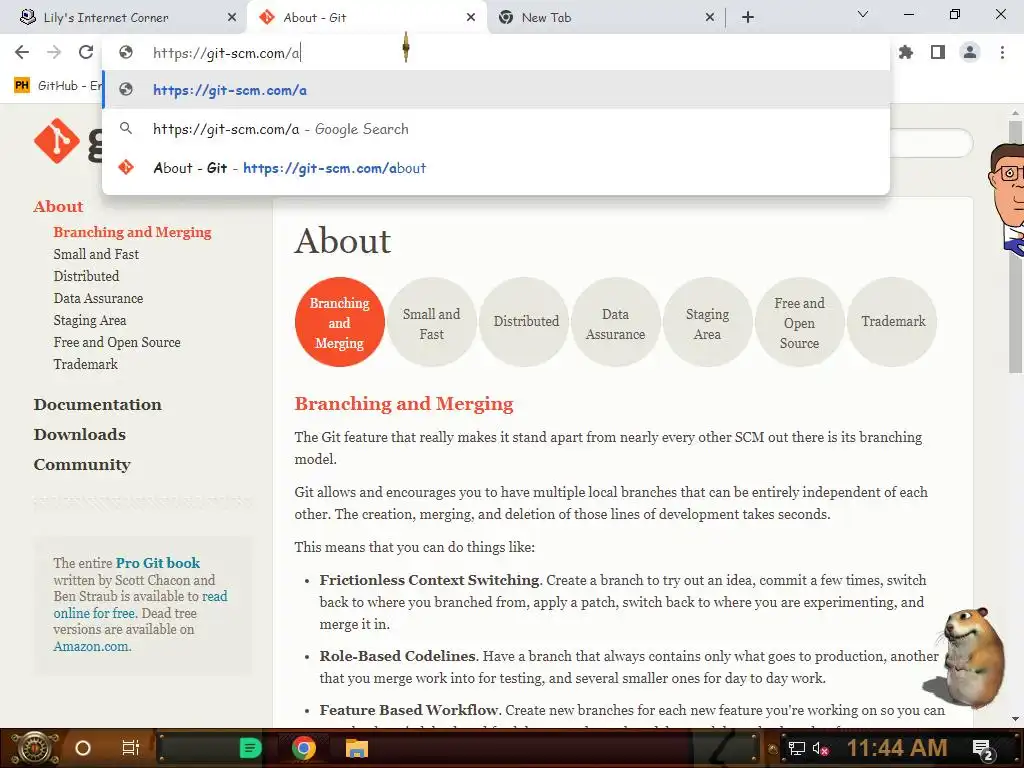
Task: Open the Pro Git book link
Action: click(x=158, y=563)
